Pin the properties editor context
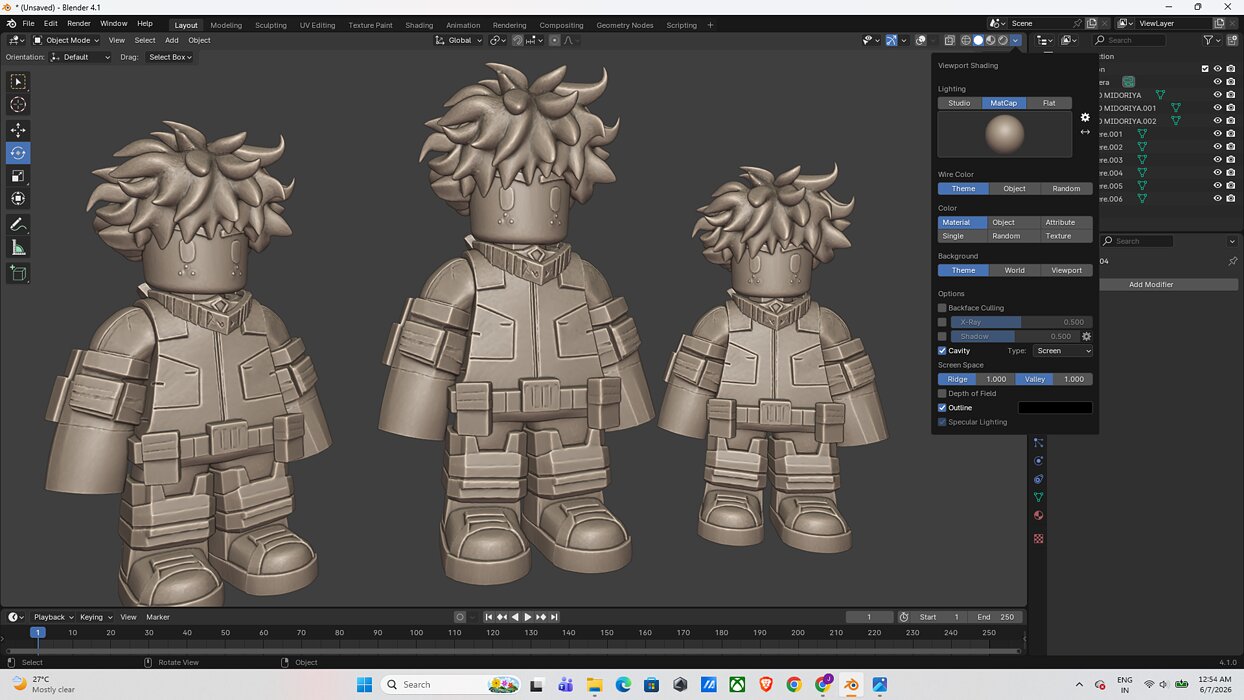 (1232, 261)
